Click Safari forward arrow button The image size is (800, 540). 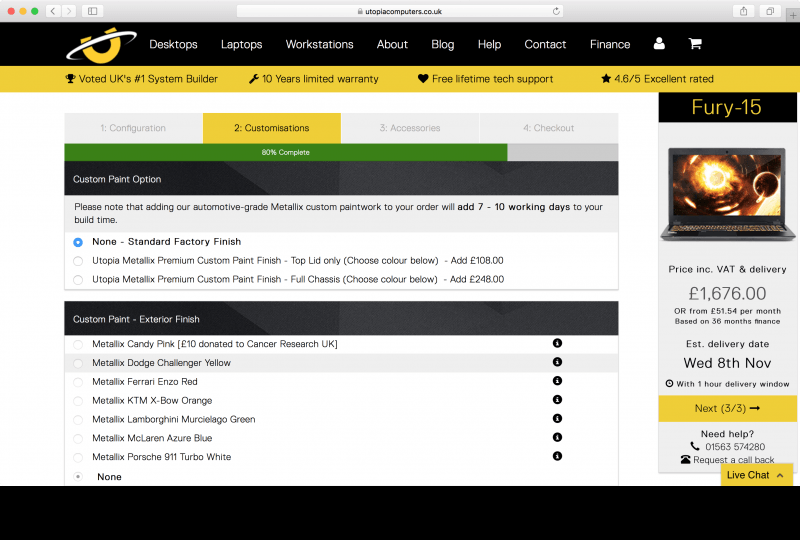click(69, 11)
